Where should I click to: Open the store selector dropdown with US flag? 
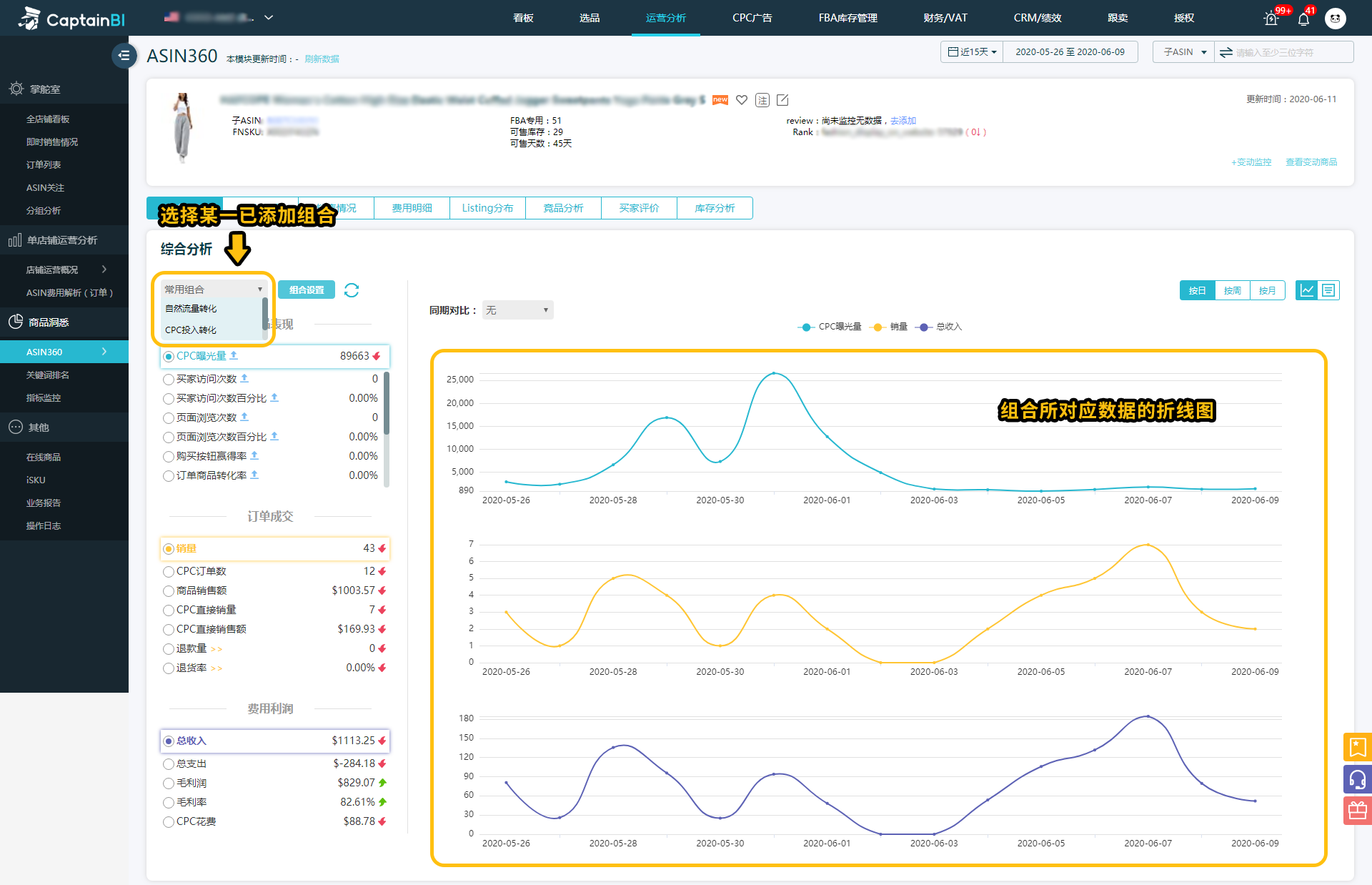(x=219, y=17)
